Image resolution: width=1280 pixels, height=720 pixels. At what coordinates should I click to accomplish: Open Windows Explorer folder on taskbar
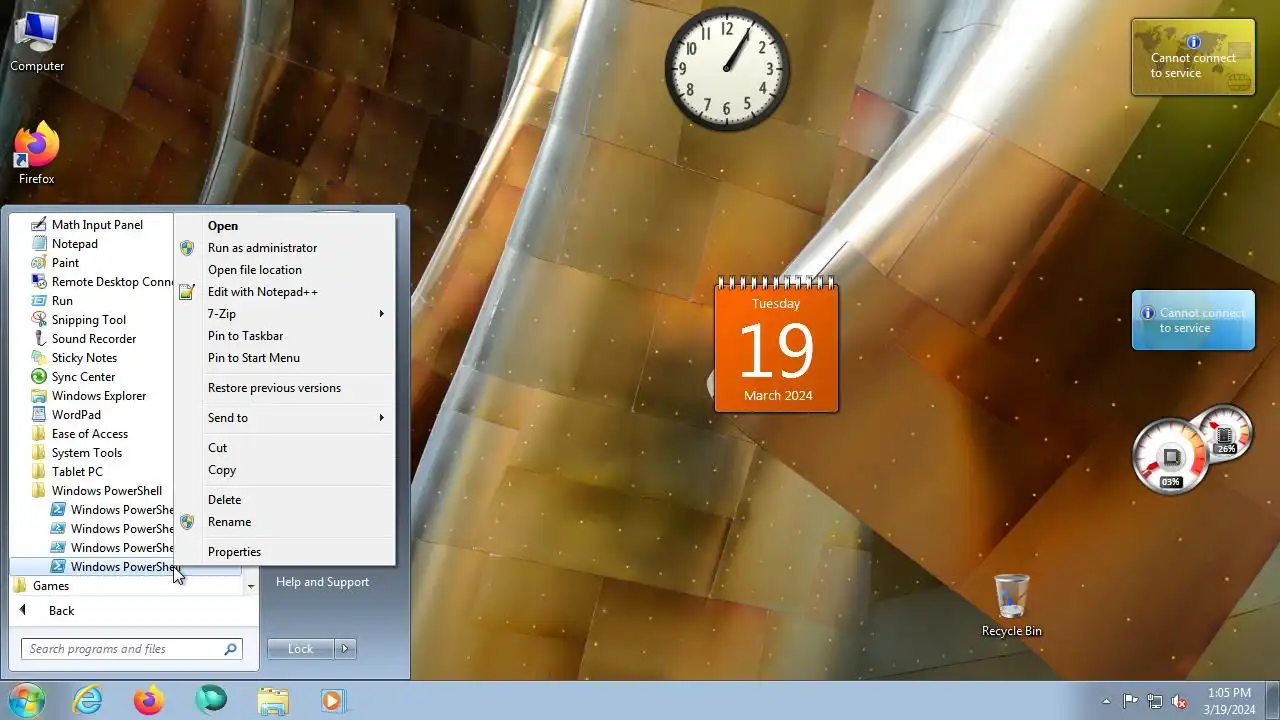pos(272,701)
